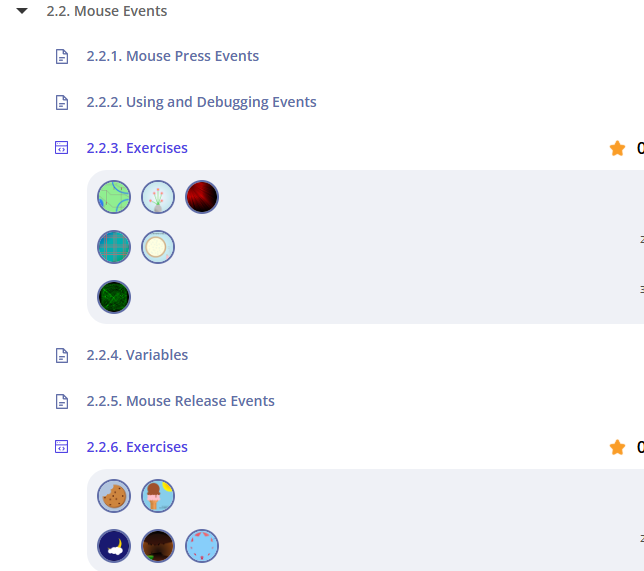Select the cream plate exercise icon
Viewport: 644px width, 571px height.
tap(158, 247)
